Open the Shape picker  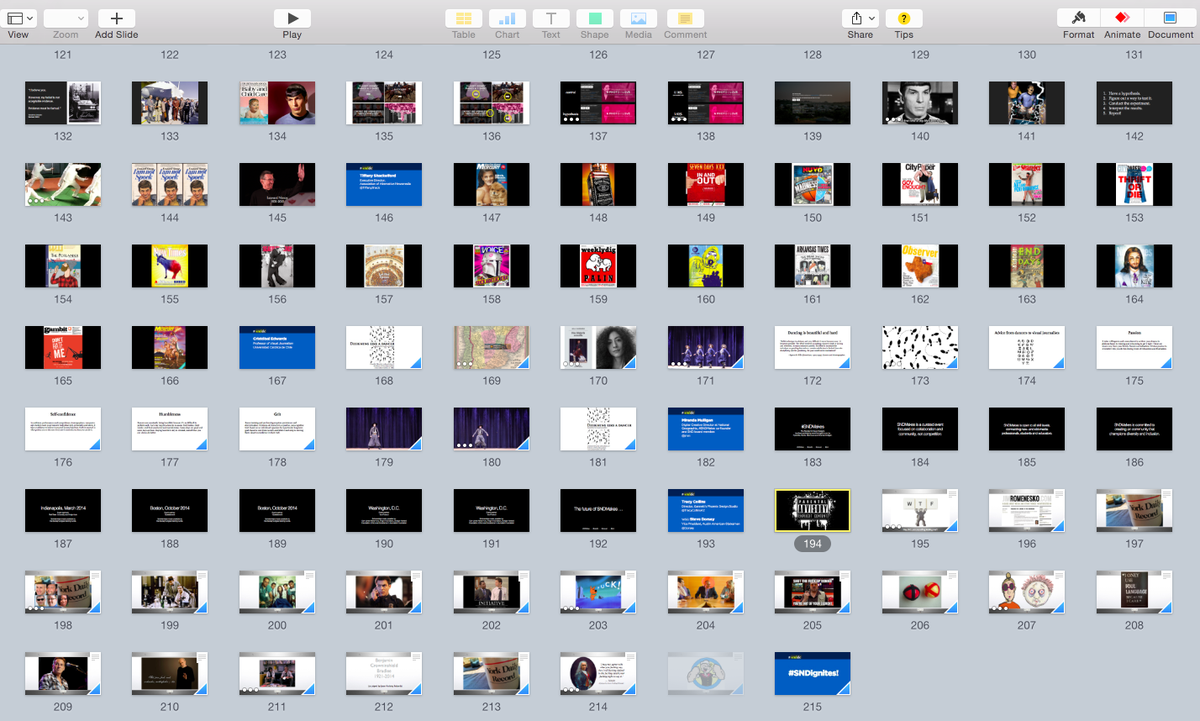594,18
